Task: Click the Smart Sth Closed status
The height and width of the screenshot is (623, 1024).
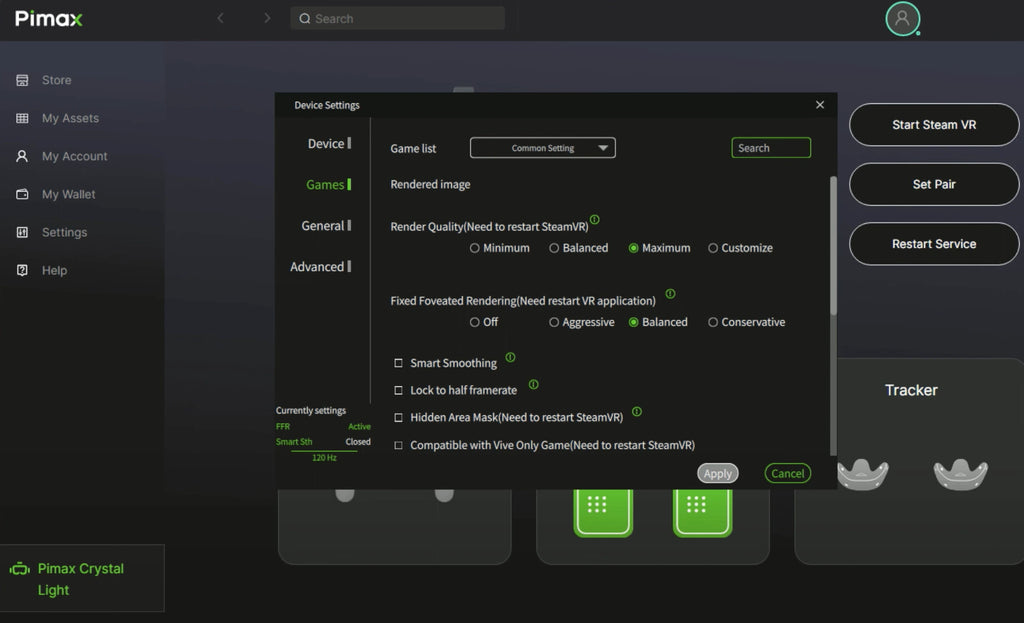Action: coord(323,442)
